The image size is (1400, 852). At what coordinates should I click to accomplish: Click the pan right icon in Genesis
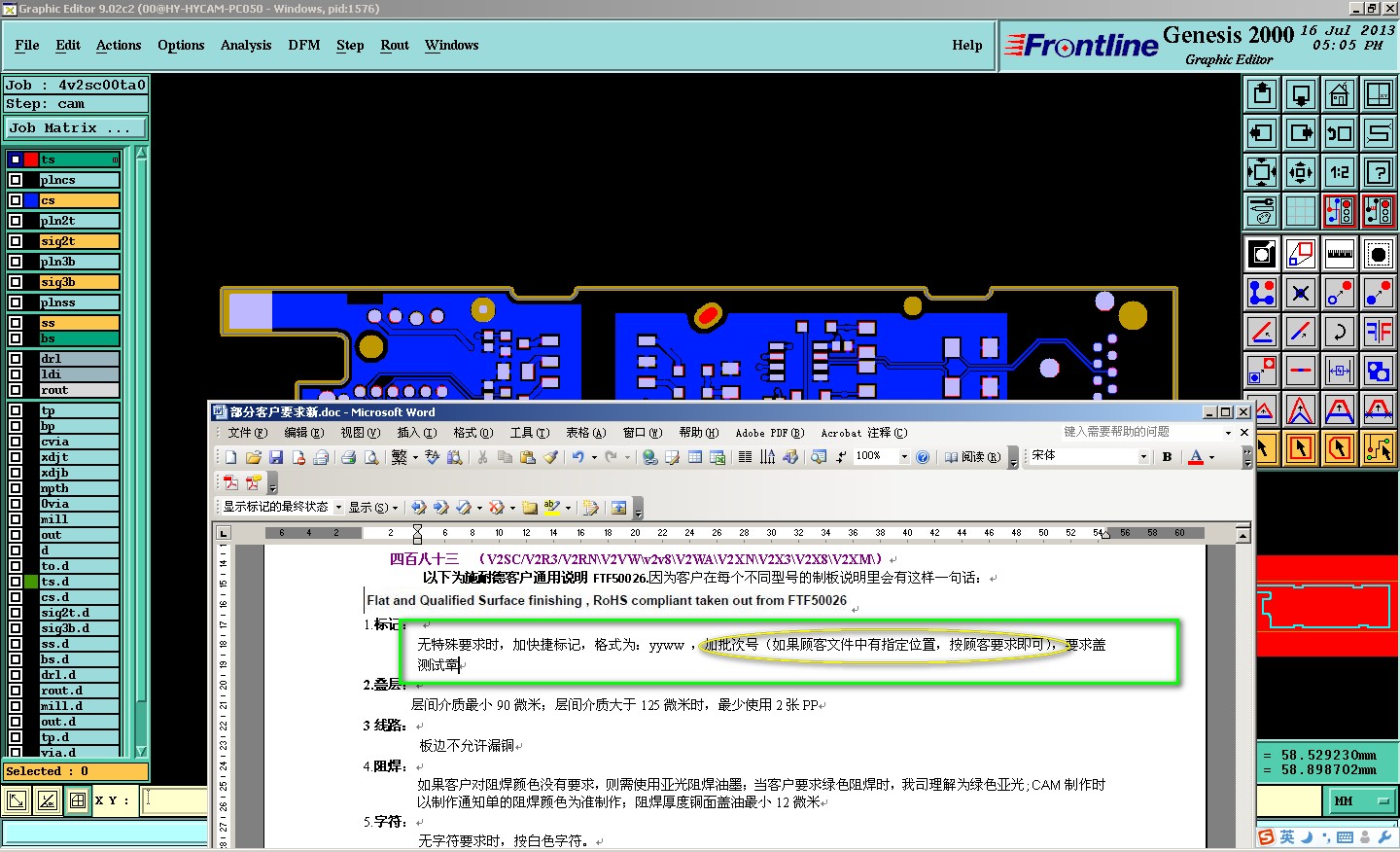coord(1301,133)
